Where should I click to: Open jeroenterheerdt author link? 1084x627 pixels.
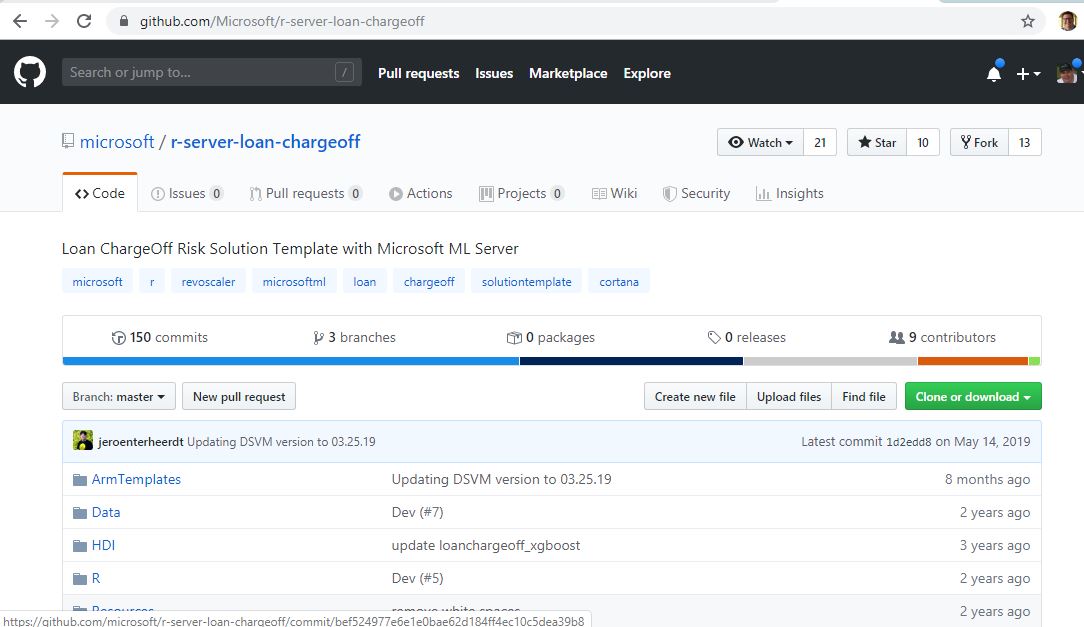[141, 442]
